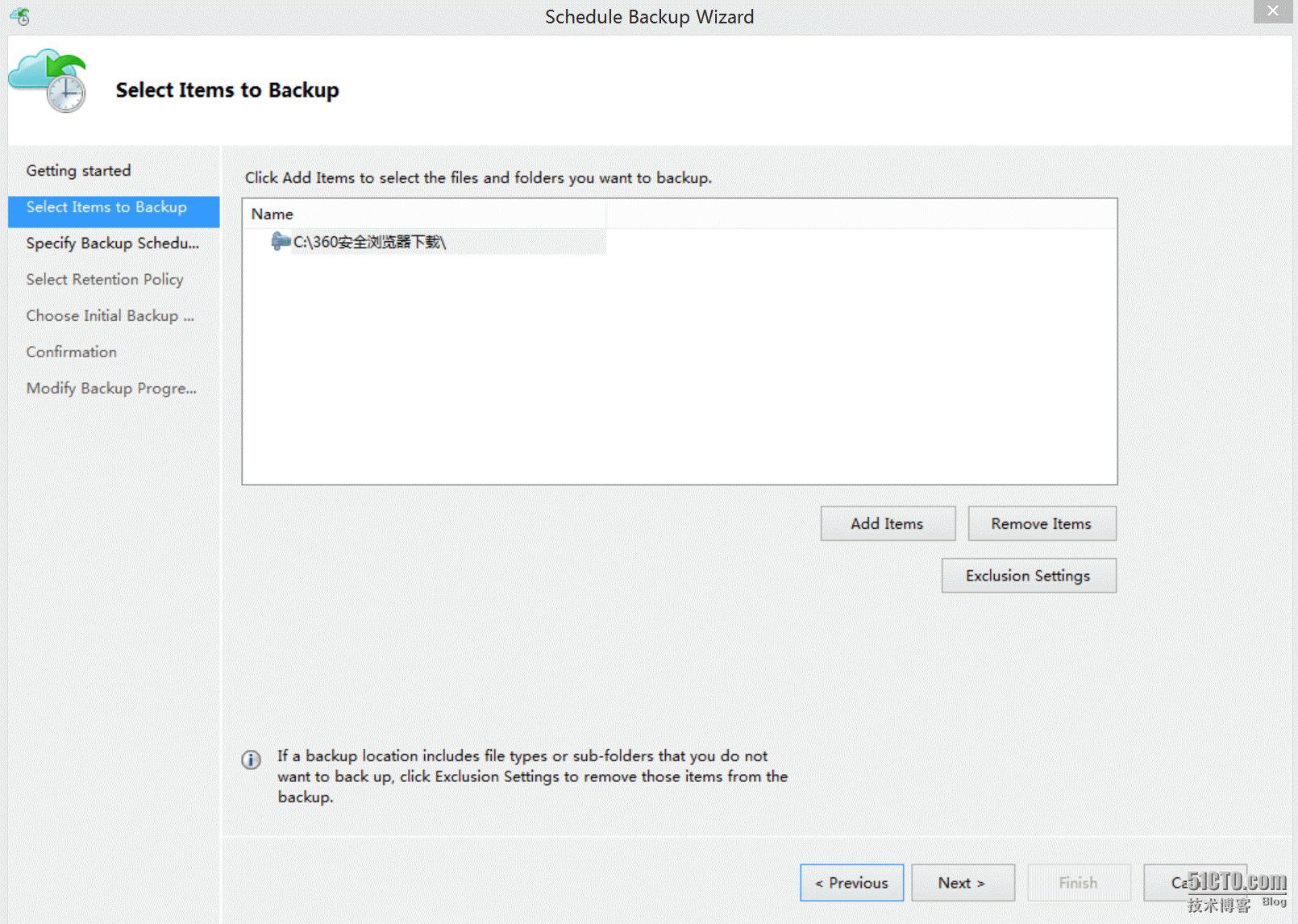This screenshot has height=924, width=1298.
Task: Close the Schedule Backup Wizard window
Action: coord(1272,11)
